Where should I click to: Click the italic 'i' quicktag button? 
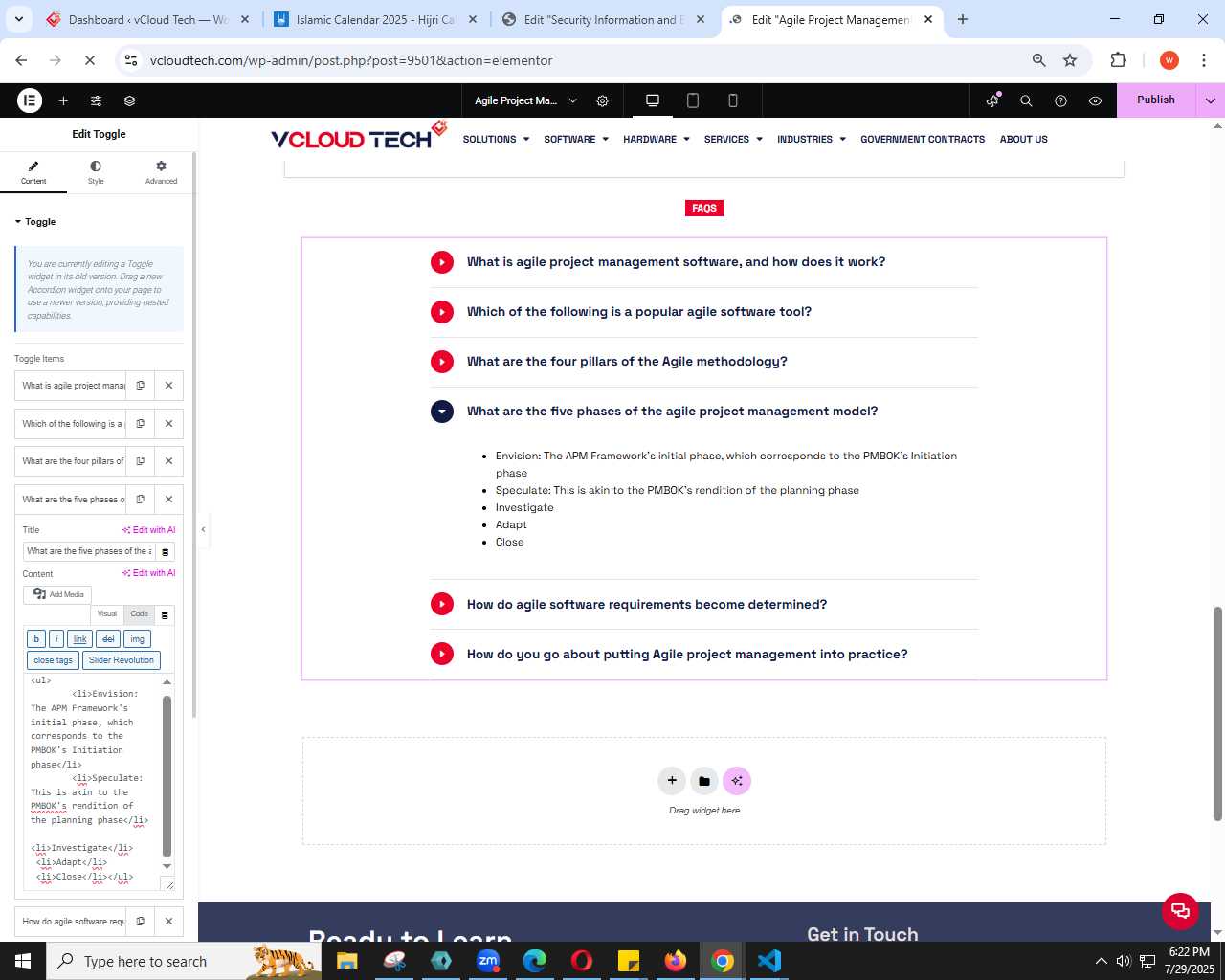pos(56,638)
